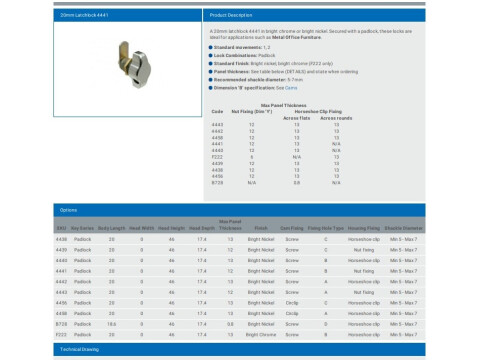The width and height of the screenshot is (480, 360).
Task: Sort by the SKU column header
Action: click(61, 228)
